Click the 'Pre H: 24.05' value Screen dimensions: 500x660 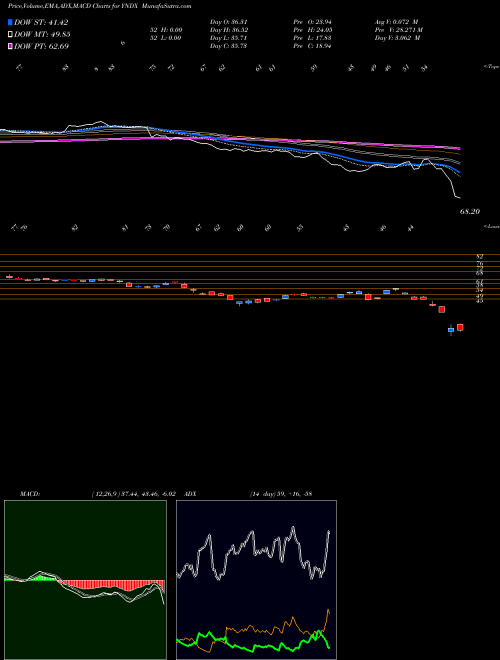click(x=313, y=30)
